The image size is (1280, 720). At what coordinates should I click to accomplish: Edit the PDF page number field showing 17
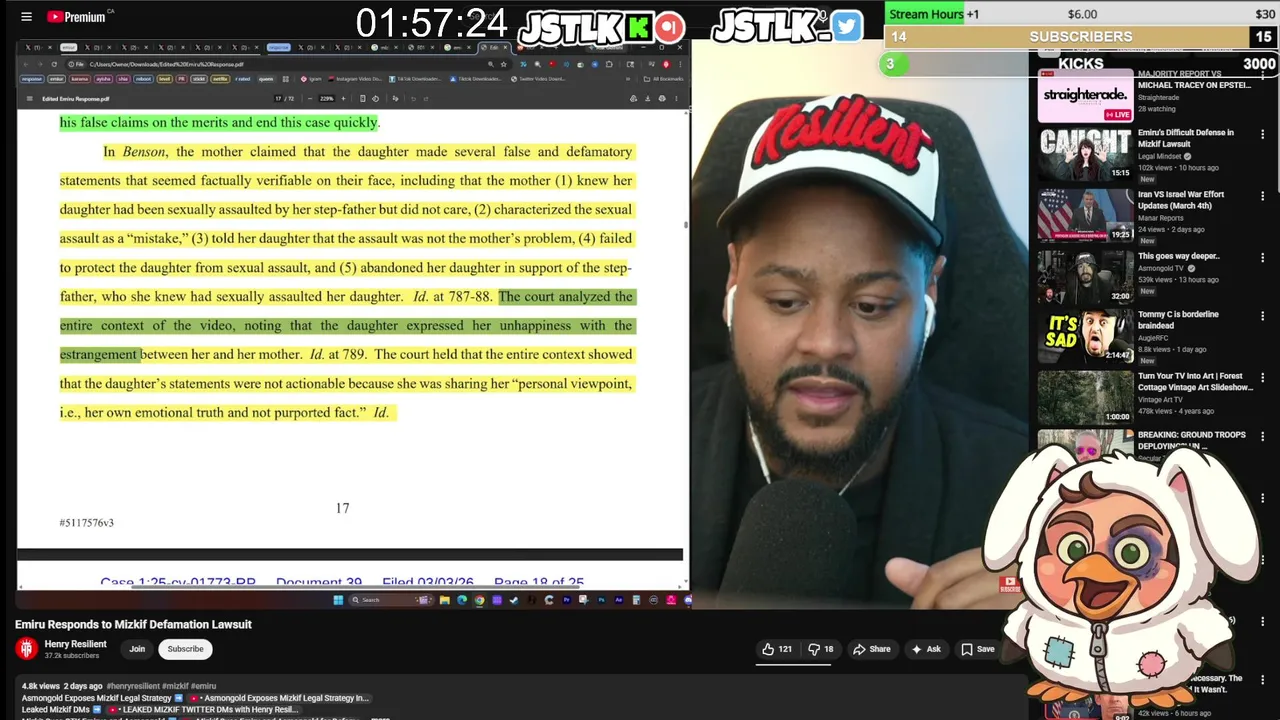point(278,98)
